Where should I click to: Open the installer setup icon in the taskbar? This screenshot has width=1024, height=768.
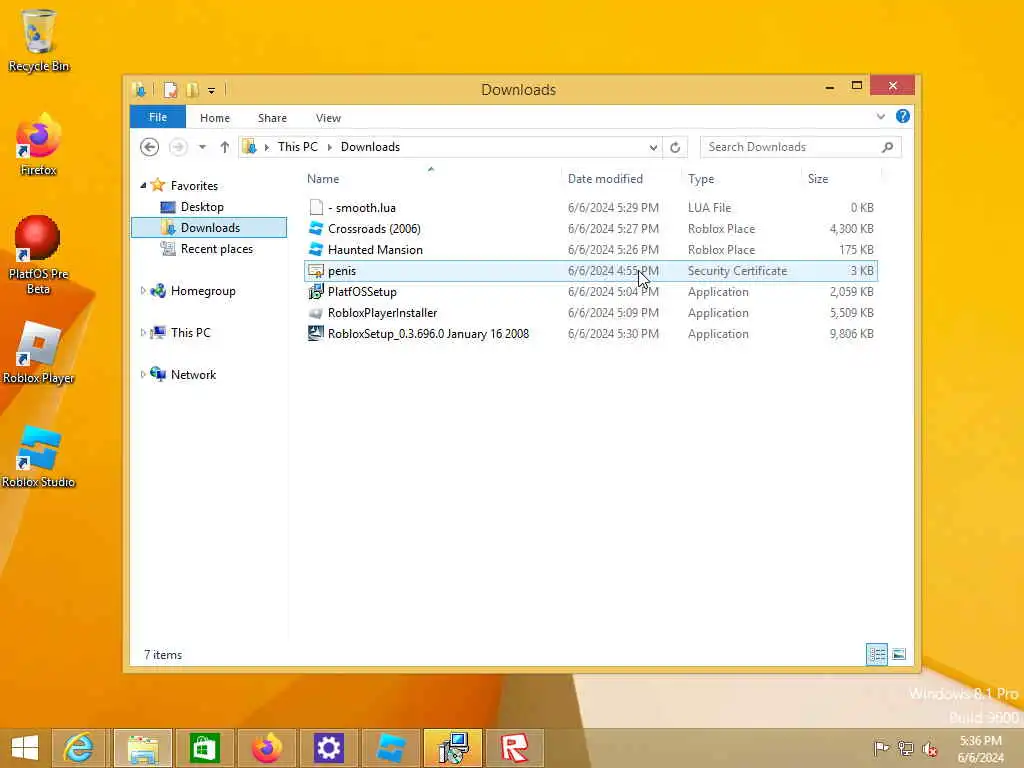453,748
